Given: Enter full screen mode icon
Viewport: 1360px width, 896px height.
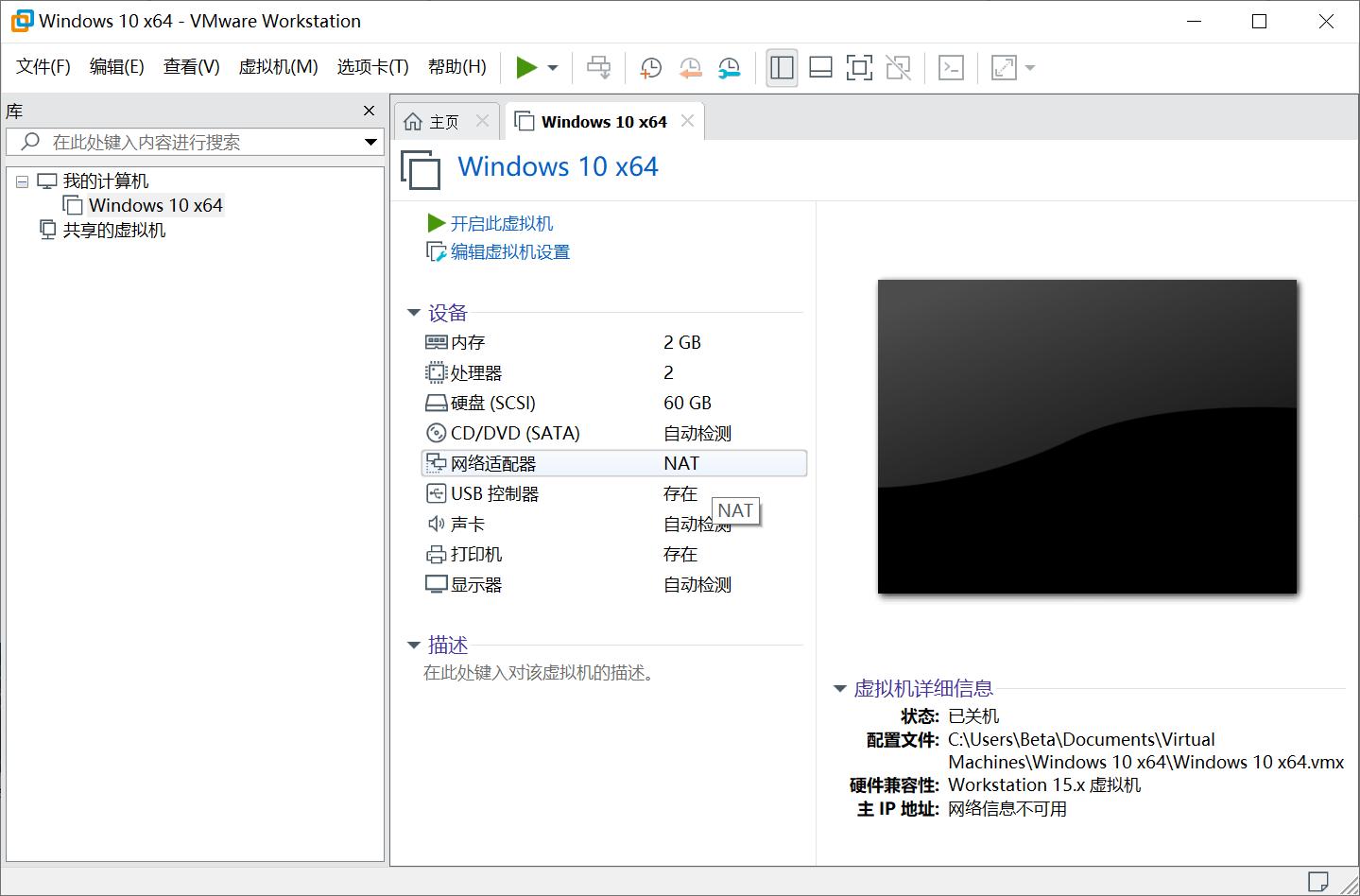Looking at the screenshot, I should 859,67.
